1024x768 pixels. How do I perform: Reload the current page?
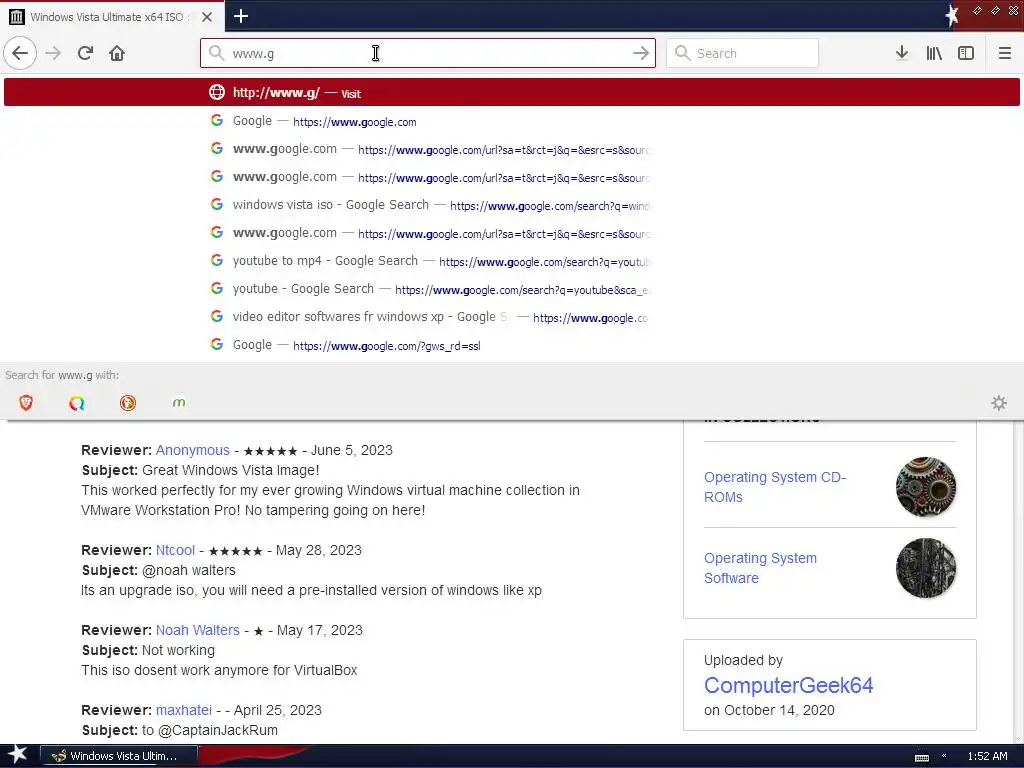(x=85, y=53)
